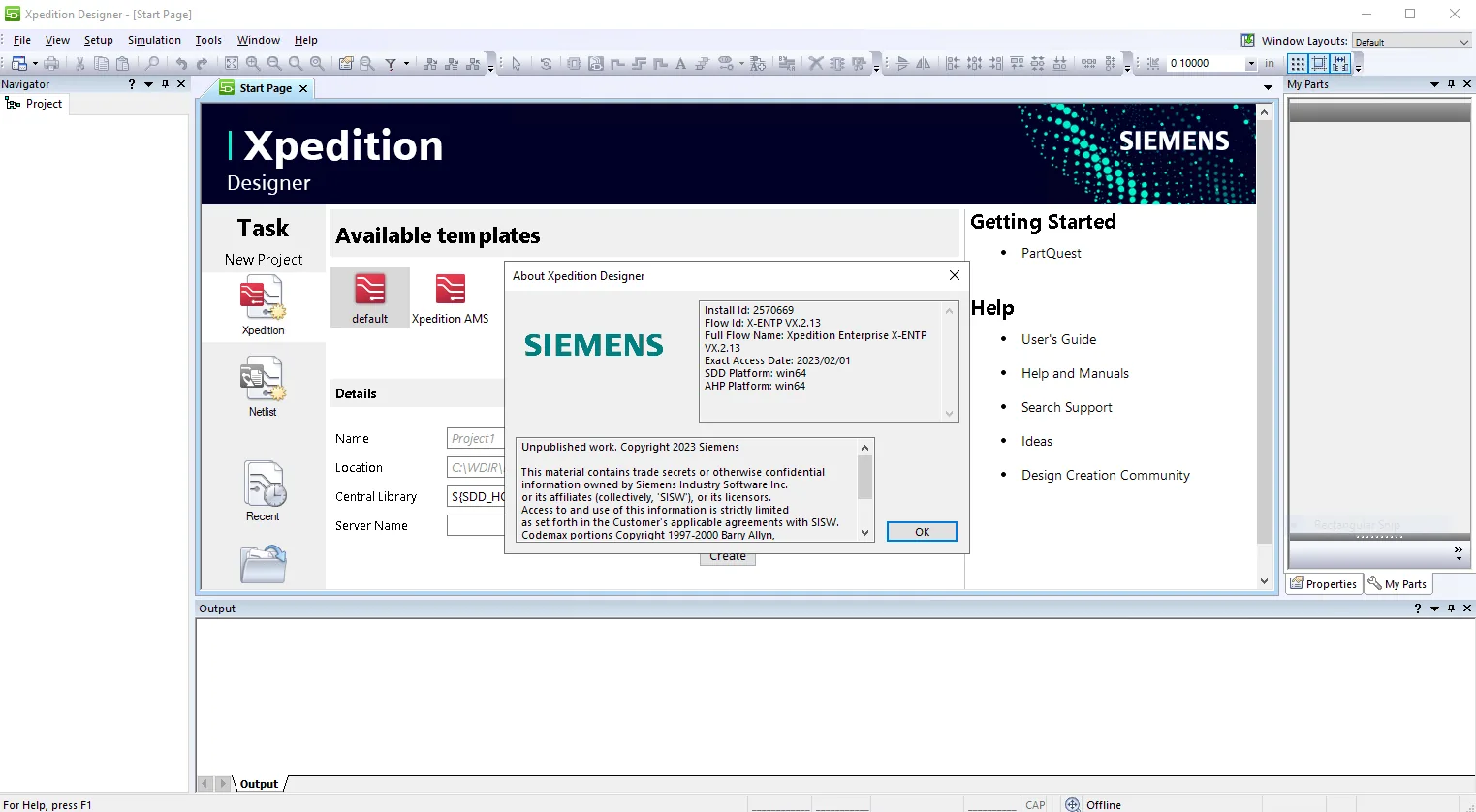Switch to the Properties tab
The width and height of the screenshot is (1476, 812).
click(1324, 583)
